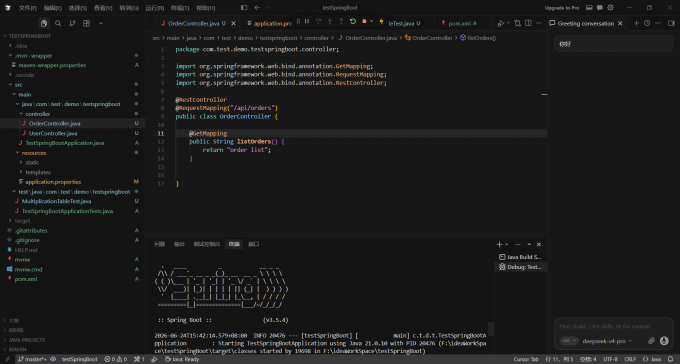Show chat history clock icon
The height and width of the screenshot is (364, 680).
[x=647, y=23]
